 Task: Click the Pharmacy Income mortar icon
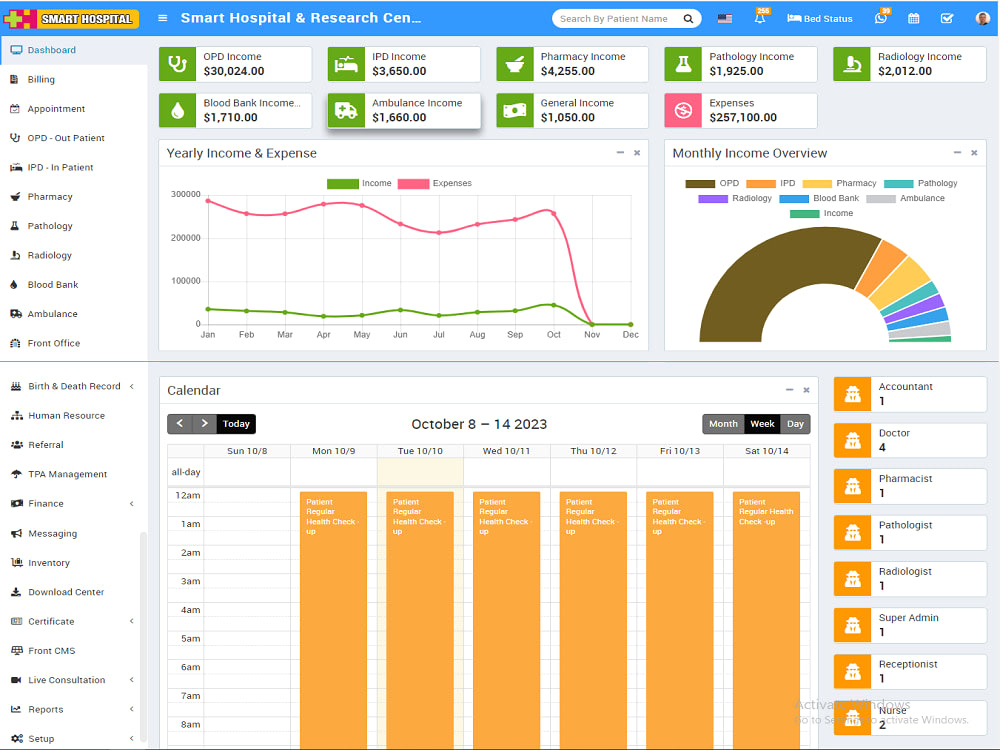(515, 64)
